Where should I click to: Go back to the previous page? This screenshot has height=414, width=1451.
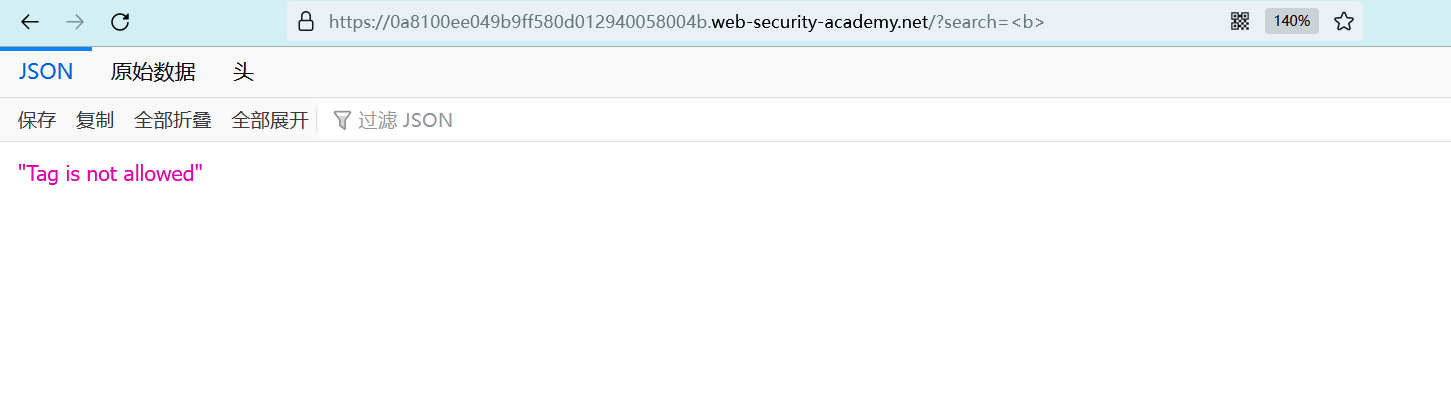click(x=30, y=21)
